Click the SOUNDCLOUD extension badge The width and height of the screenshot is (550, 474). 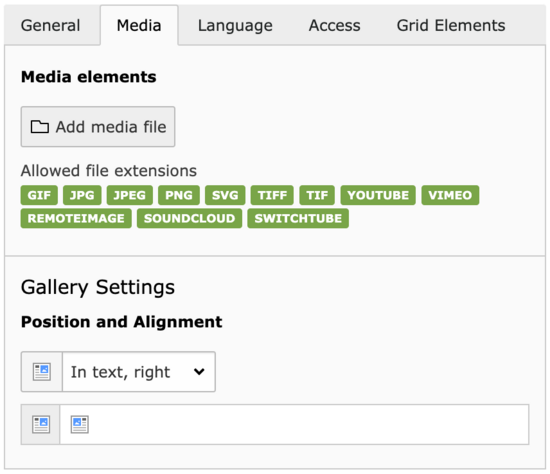tap(189, 218)
